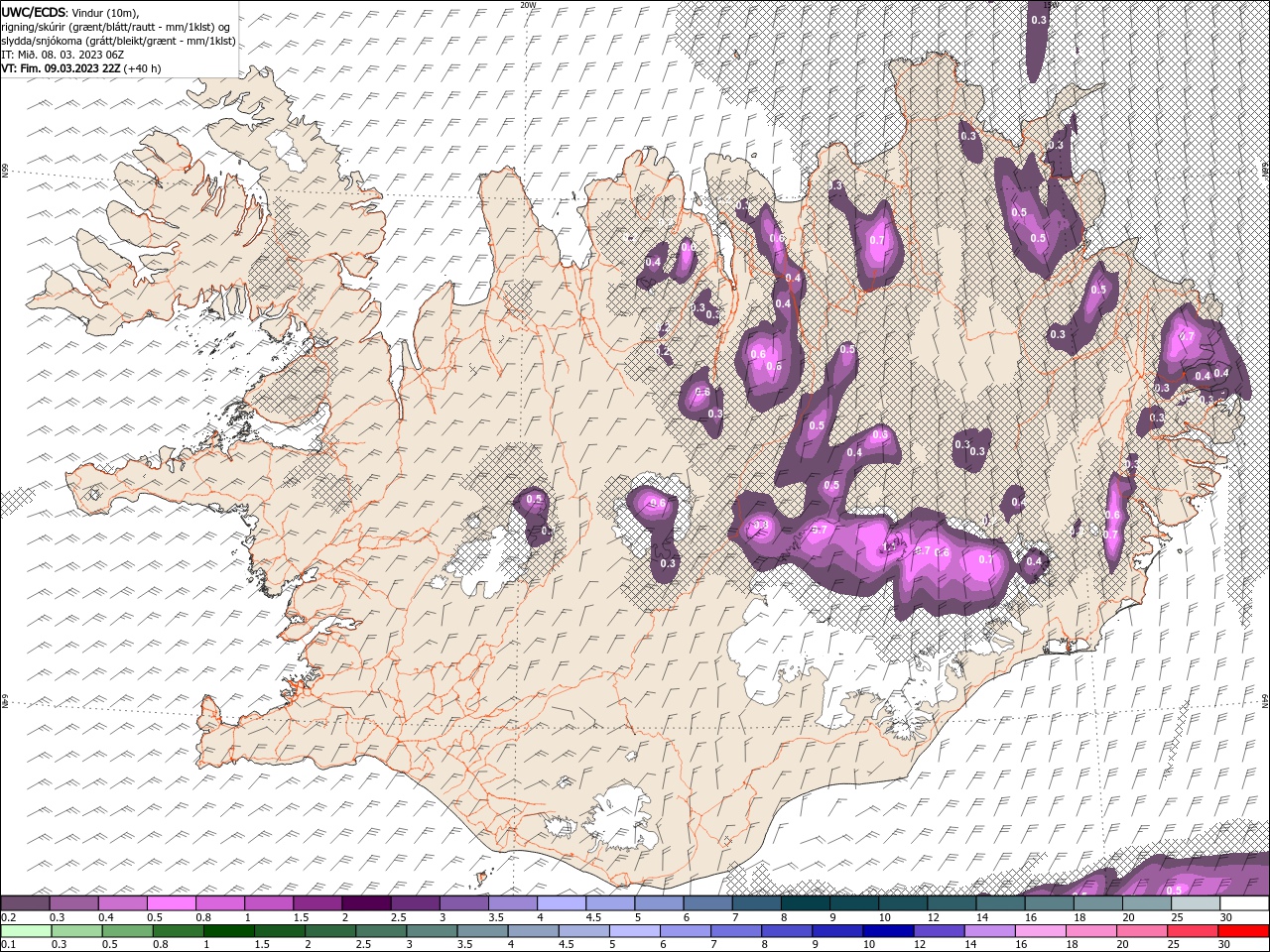Screen dimensions: 1270x952
Task: Click the pale green 0.1 swatch in the lower legend row
Action: (x=26, y=931)
